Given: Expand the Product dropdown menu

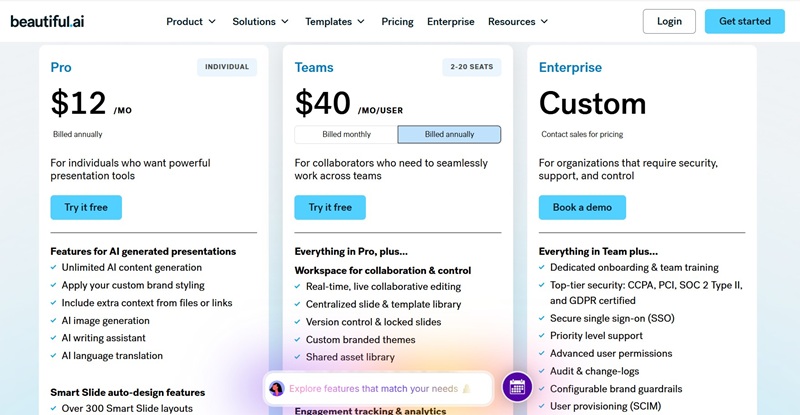Looking at the screenshot, I should pyautogui.click(x=191, y=21).
